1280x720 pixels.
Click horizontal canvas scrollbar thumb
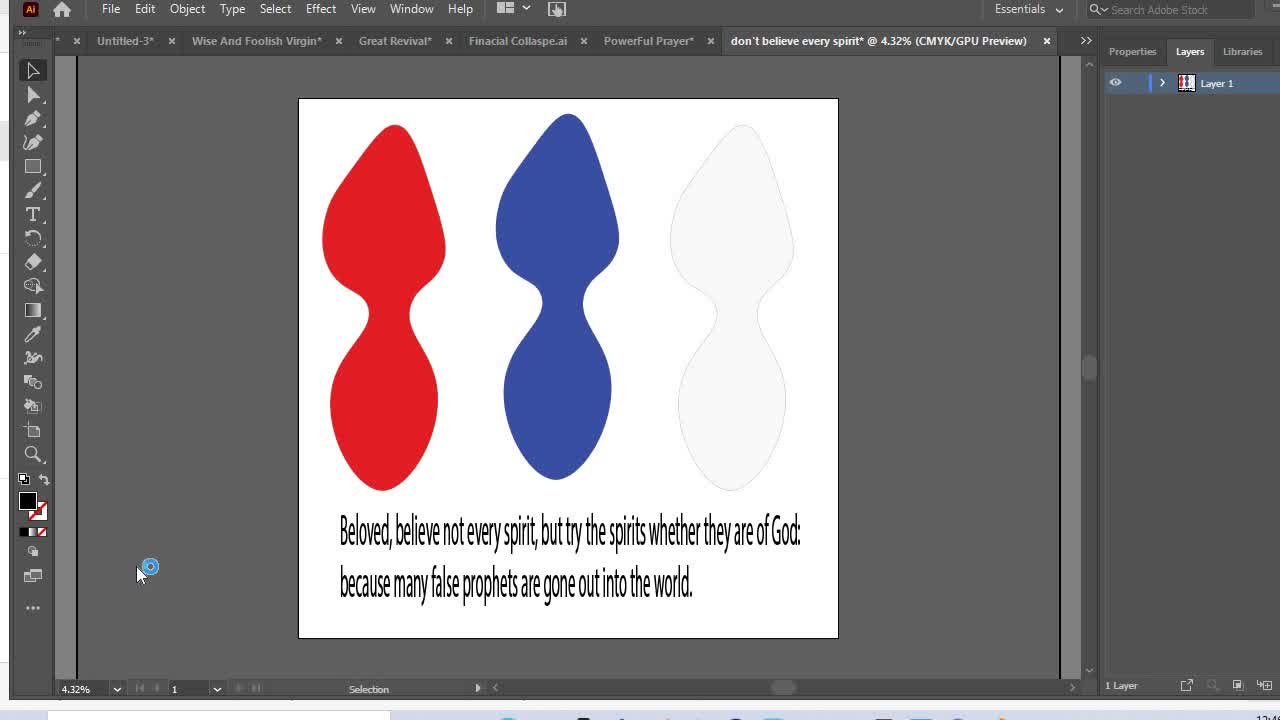(783, 688)
